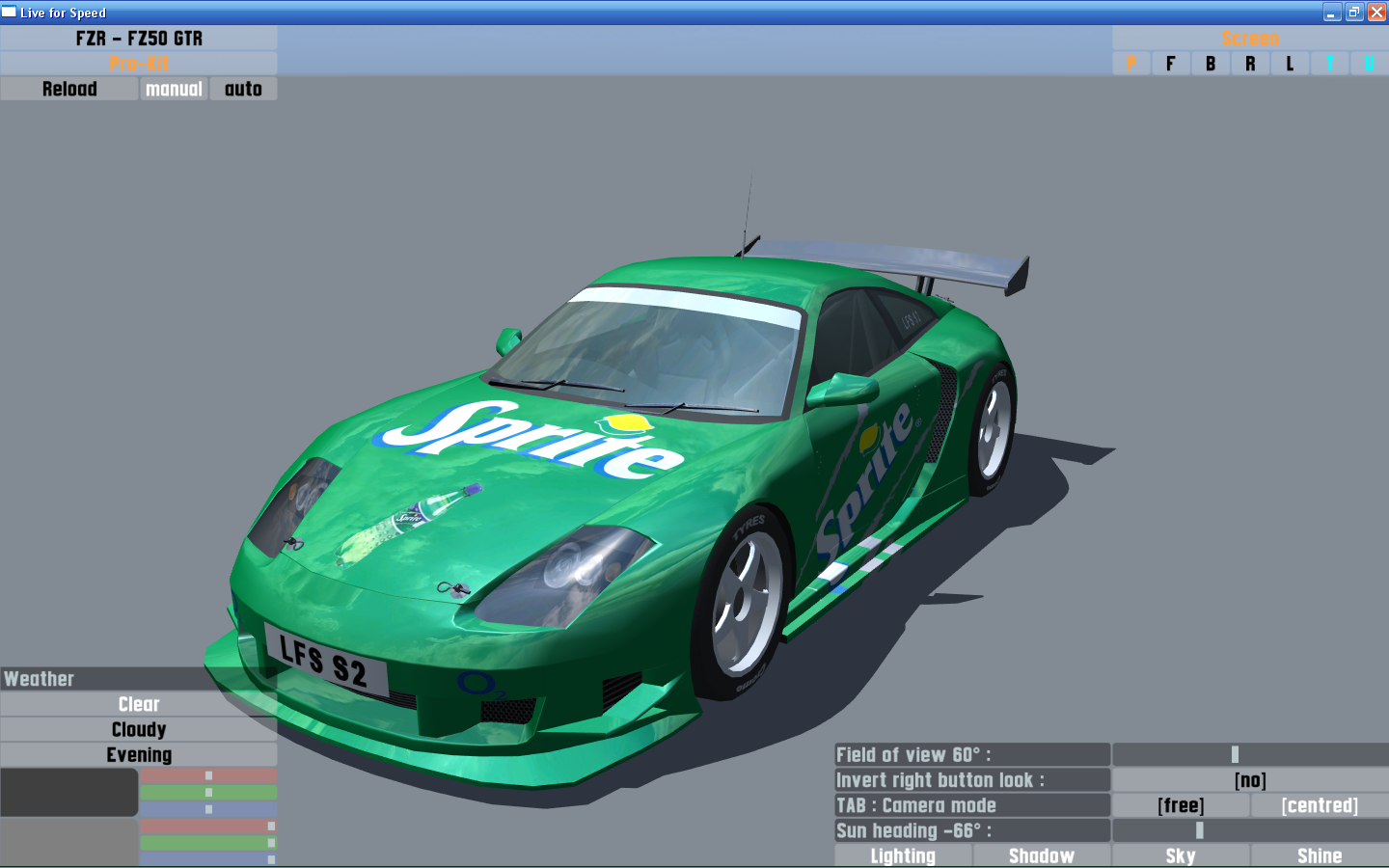1389x868 pixels.
Task: Open the Shadow tab
Action: pos(1042,855)
